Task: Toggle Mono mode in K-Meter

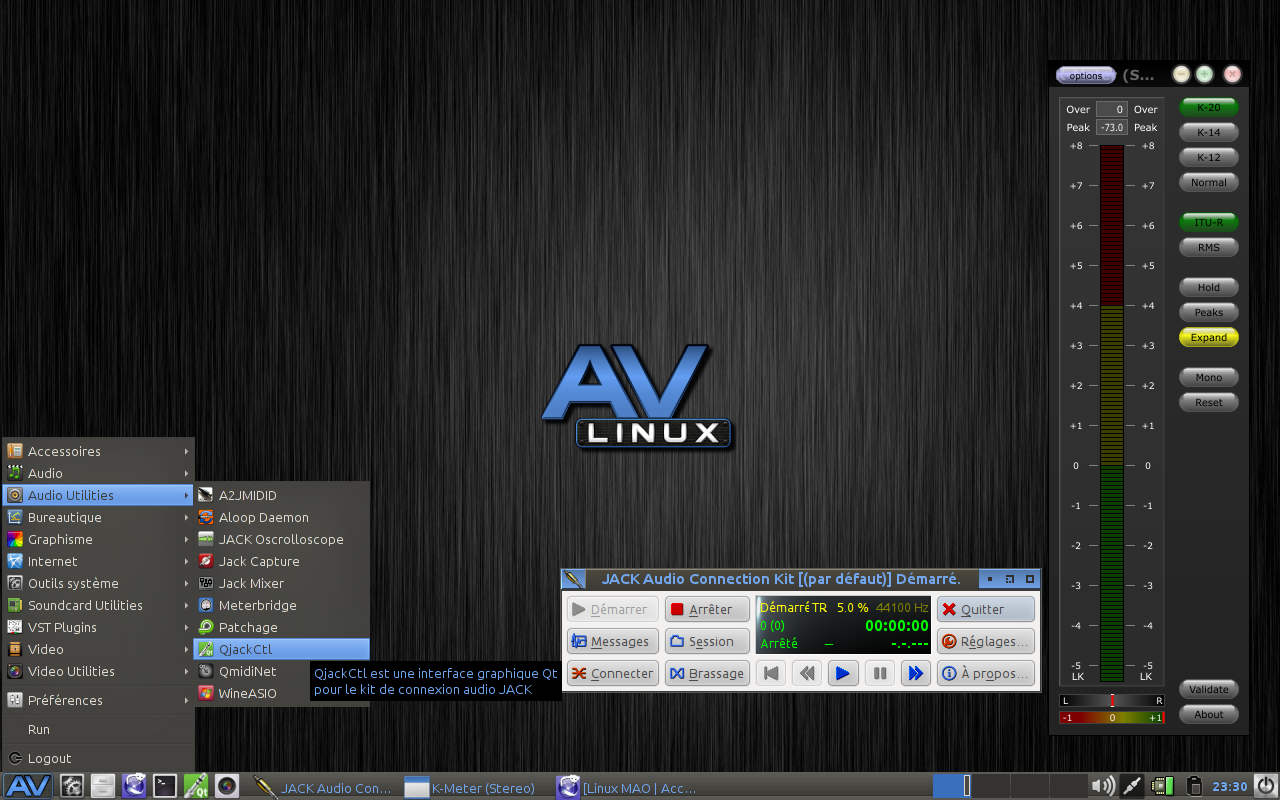Action: coord(1208,377)
